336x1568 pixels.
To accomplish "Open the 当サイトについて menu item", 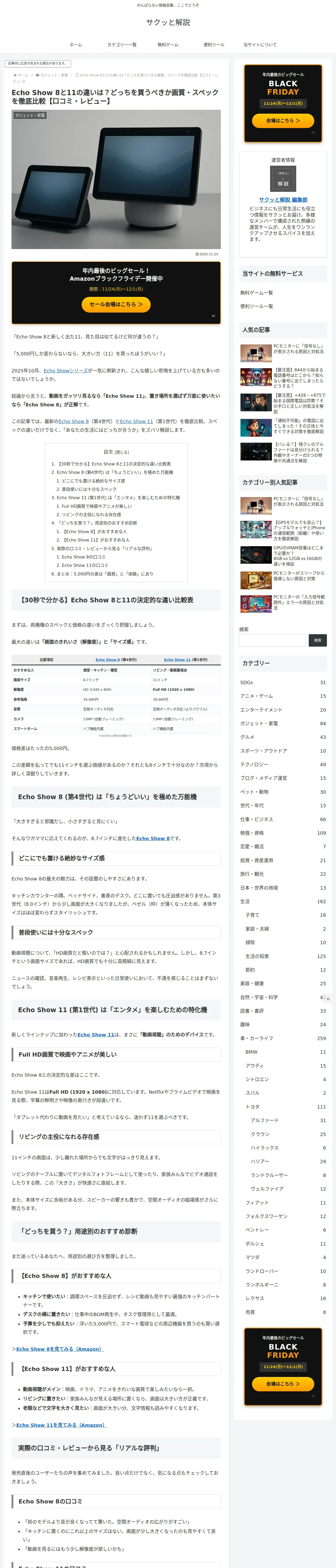I will (x=260, y=45).
